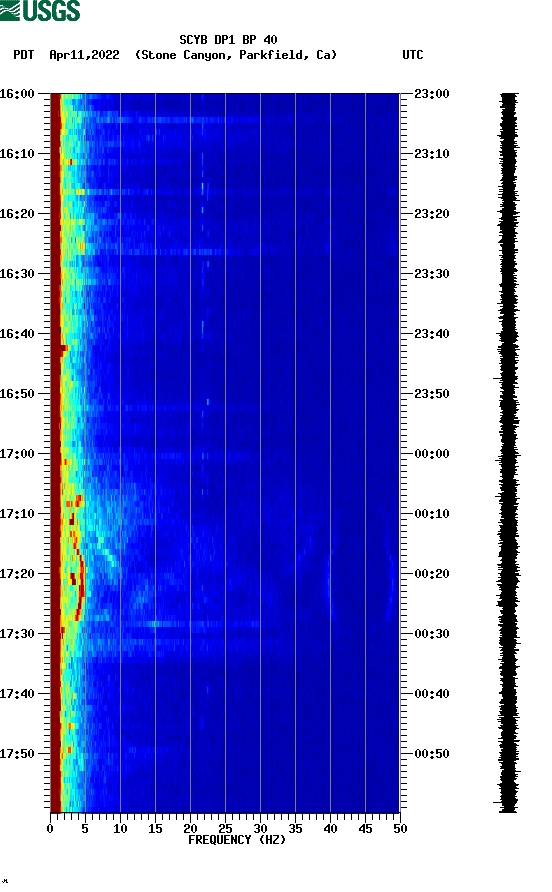
Task: Click the 17:00 PDT time label
Action: pos(17,454)
